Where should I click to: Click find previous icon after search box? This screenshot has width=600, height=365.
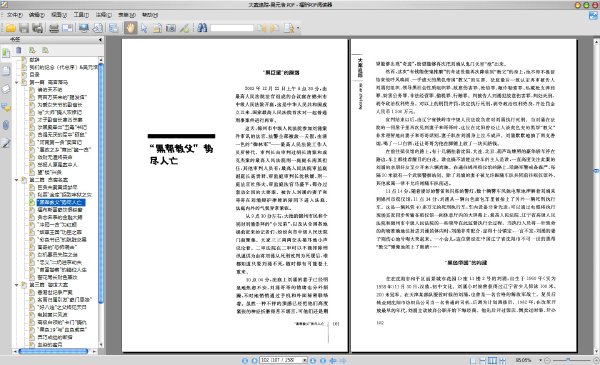click(x=262, y=28)
